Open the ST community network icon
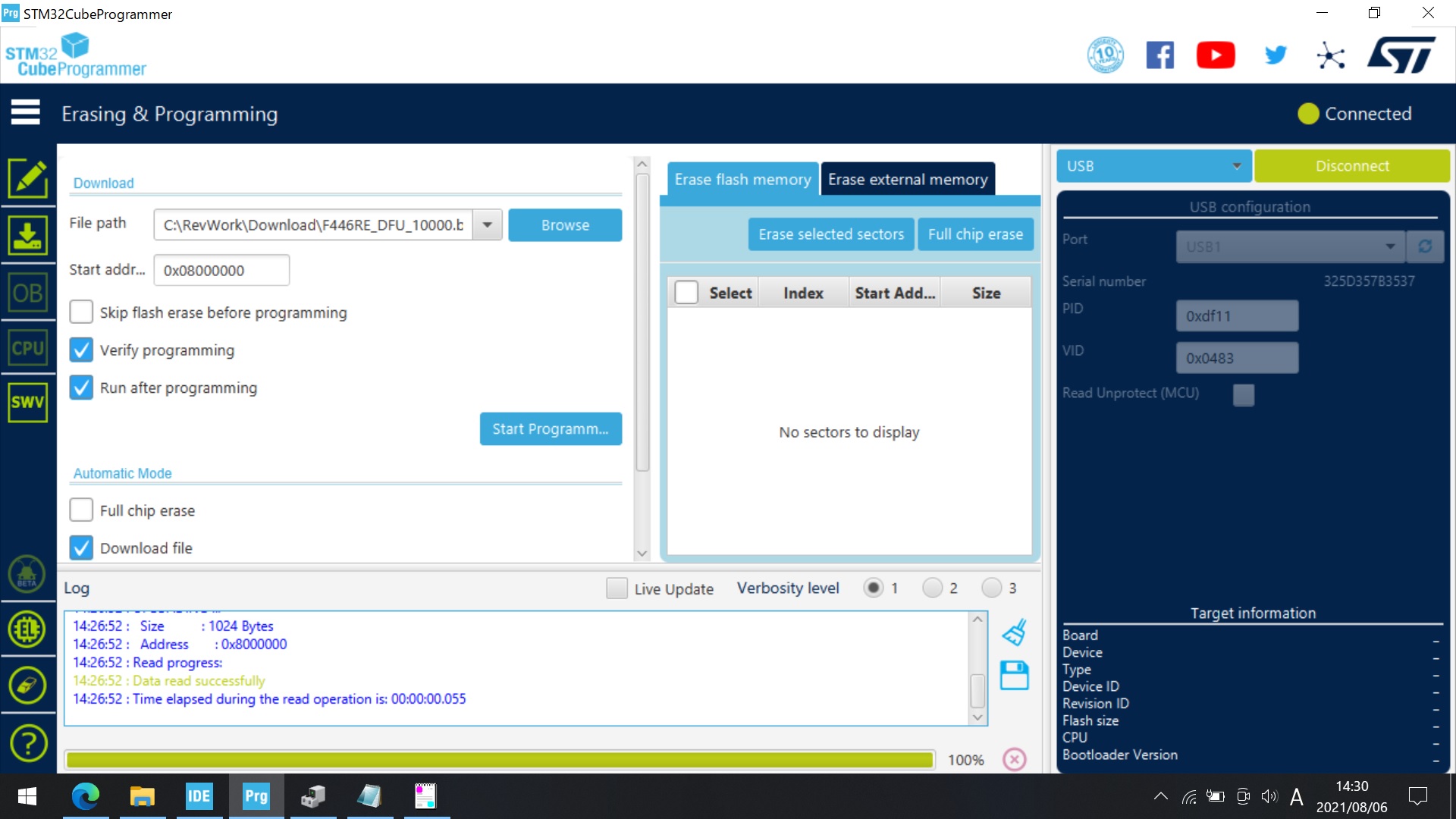This screenshot has height=819, width=1456. pyautogui.click(x=1331, y=55)
